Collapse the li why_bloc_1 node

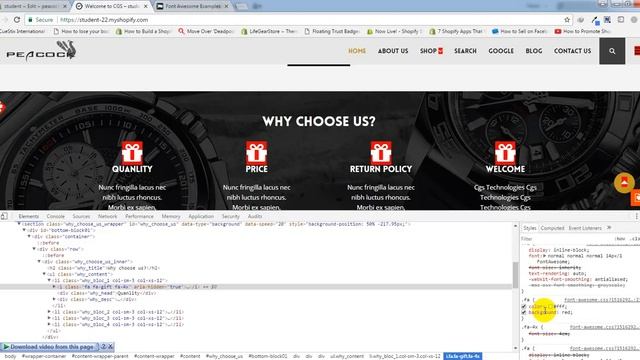click(x=49, y=280)
